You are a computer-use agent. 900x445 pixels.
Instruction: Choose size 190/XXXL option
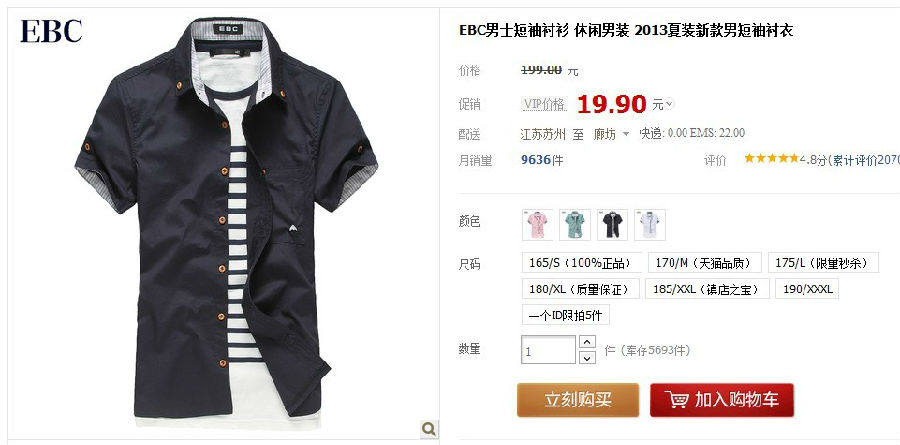(x=807, y=289)
